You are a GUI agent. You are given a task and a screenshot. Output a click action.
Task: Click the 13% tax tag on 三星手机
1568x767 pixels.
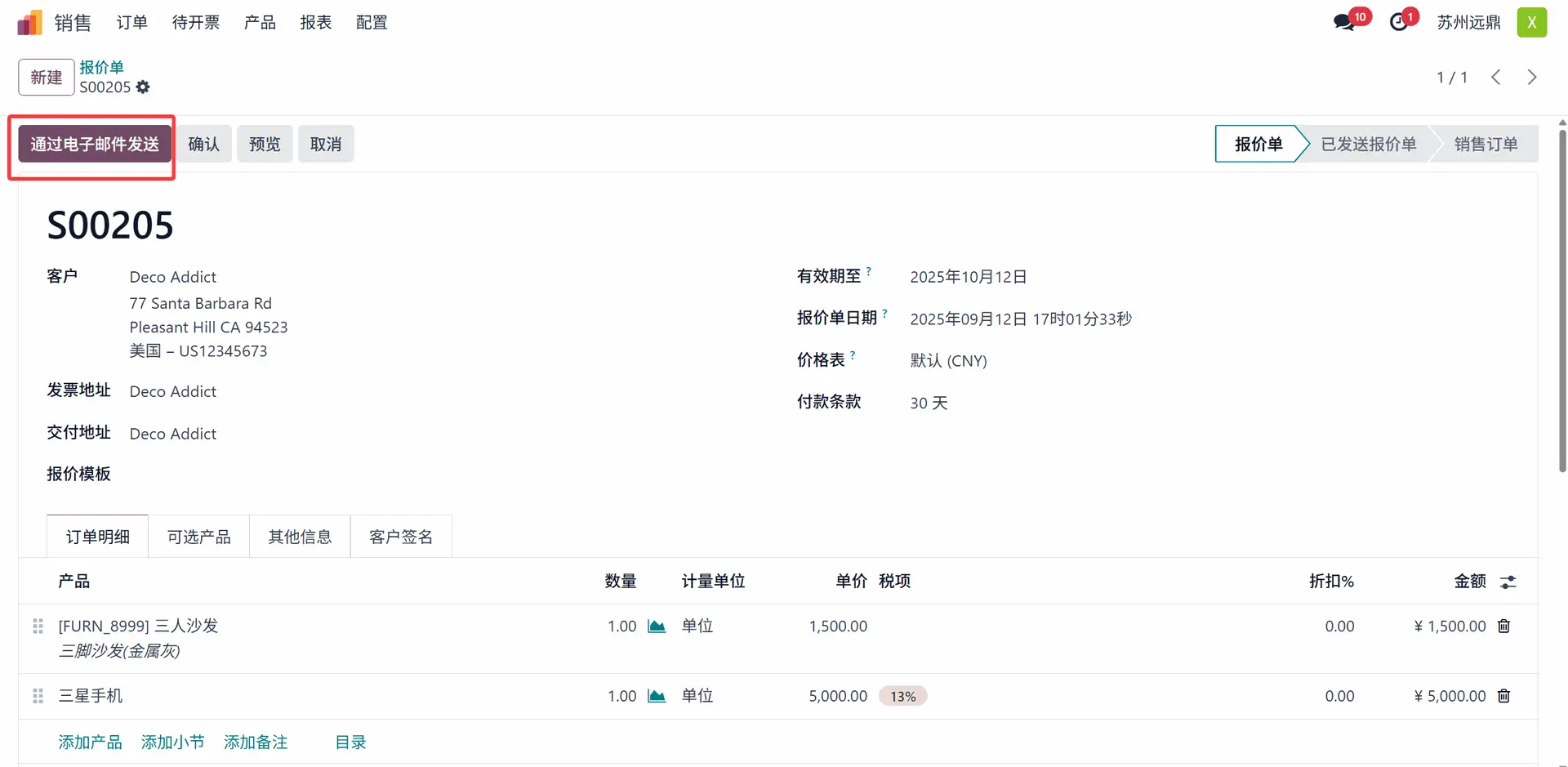[x=902, y=697]
